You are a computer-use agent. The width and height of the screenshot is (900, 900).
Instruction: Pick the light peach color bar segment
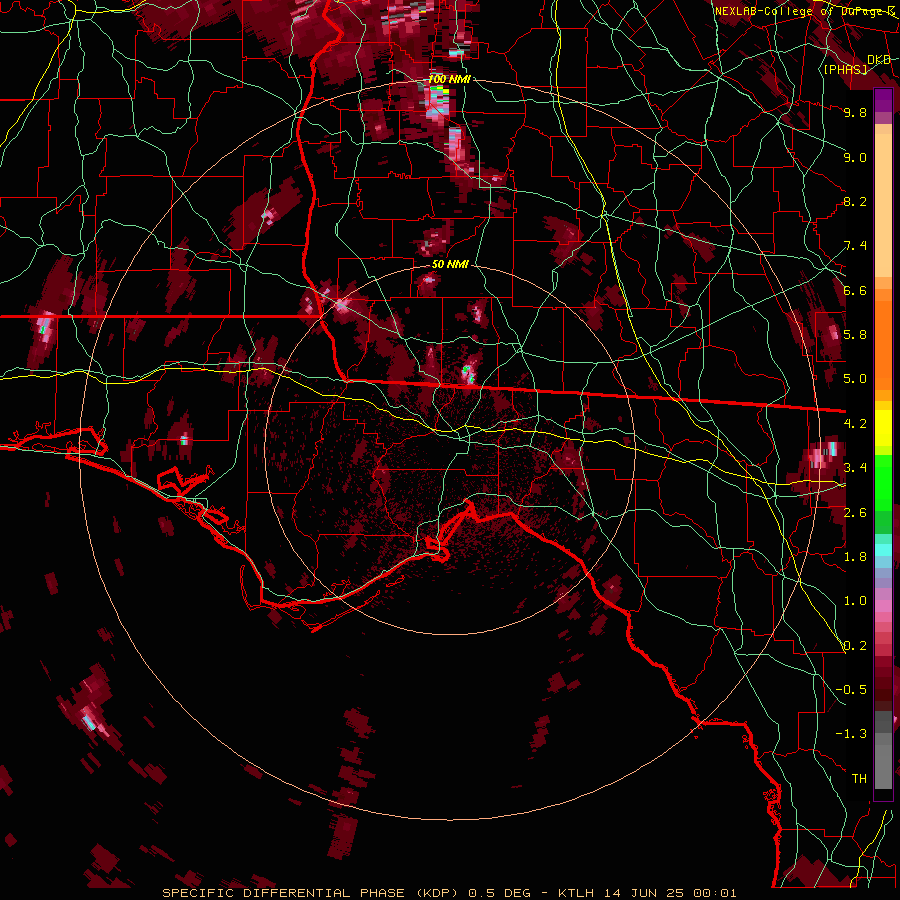pyautogui.click(x=883, y=206)
